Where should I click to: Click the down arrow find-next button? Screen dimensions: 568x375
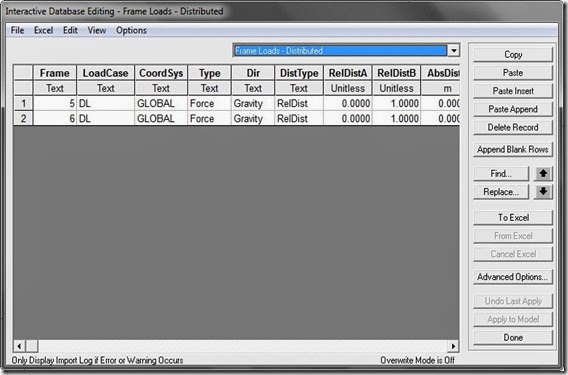point(543,192)
